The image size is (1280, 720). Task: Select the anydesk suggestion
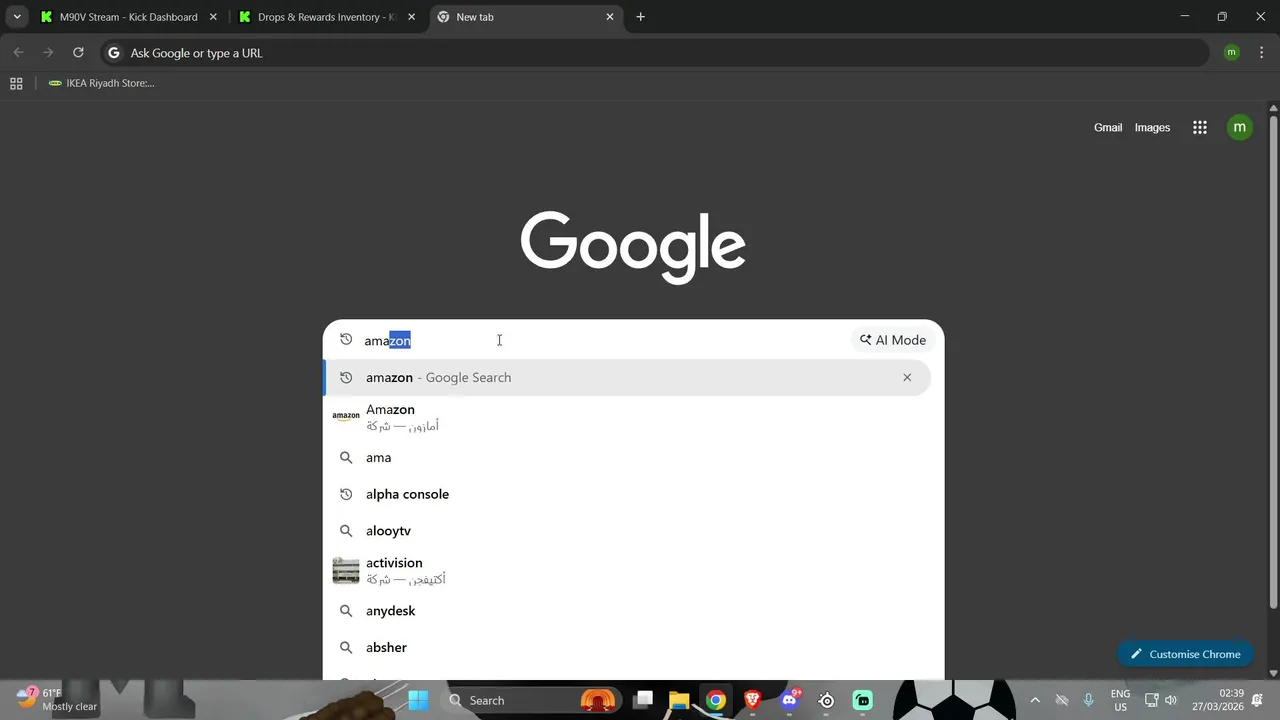point(627,611)
